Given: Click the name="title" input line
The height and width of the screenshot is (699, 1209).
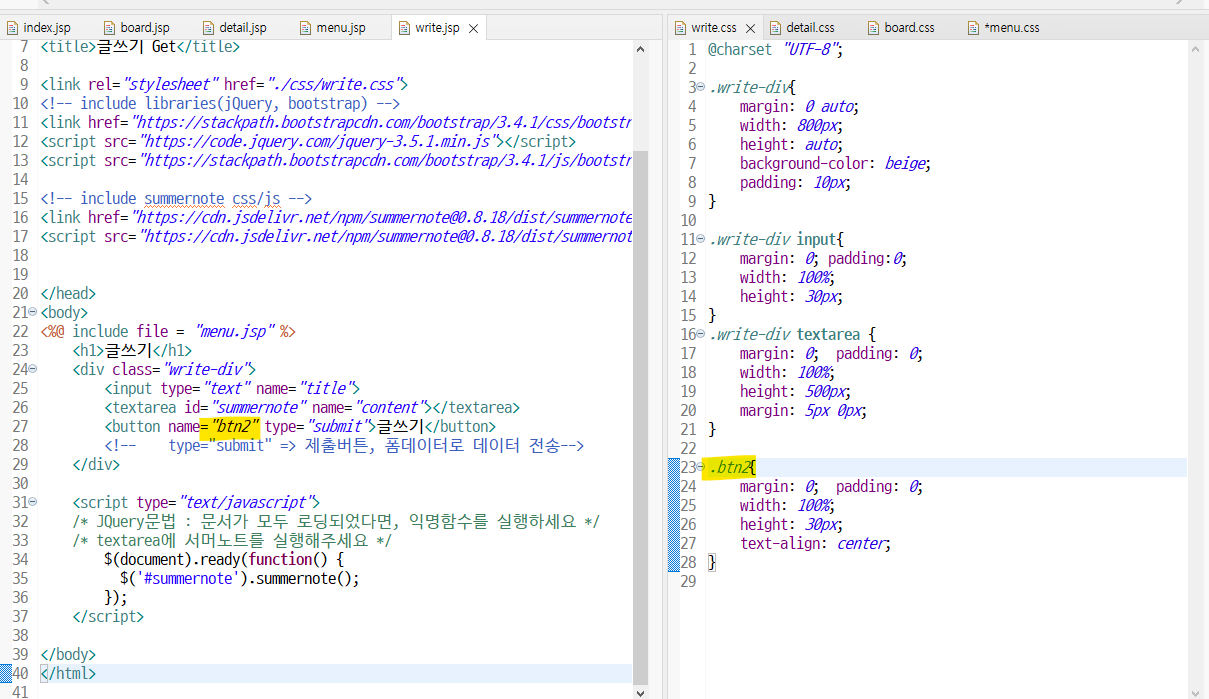Looking at the screenshot, I should [x=232, y=388].
